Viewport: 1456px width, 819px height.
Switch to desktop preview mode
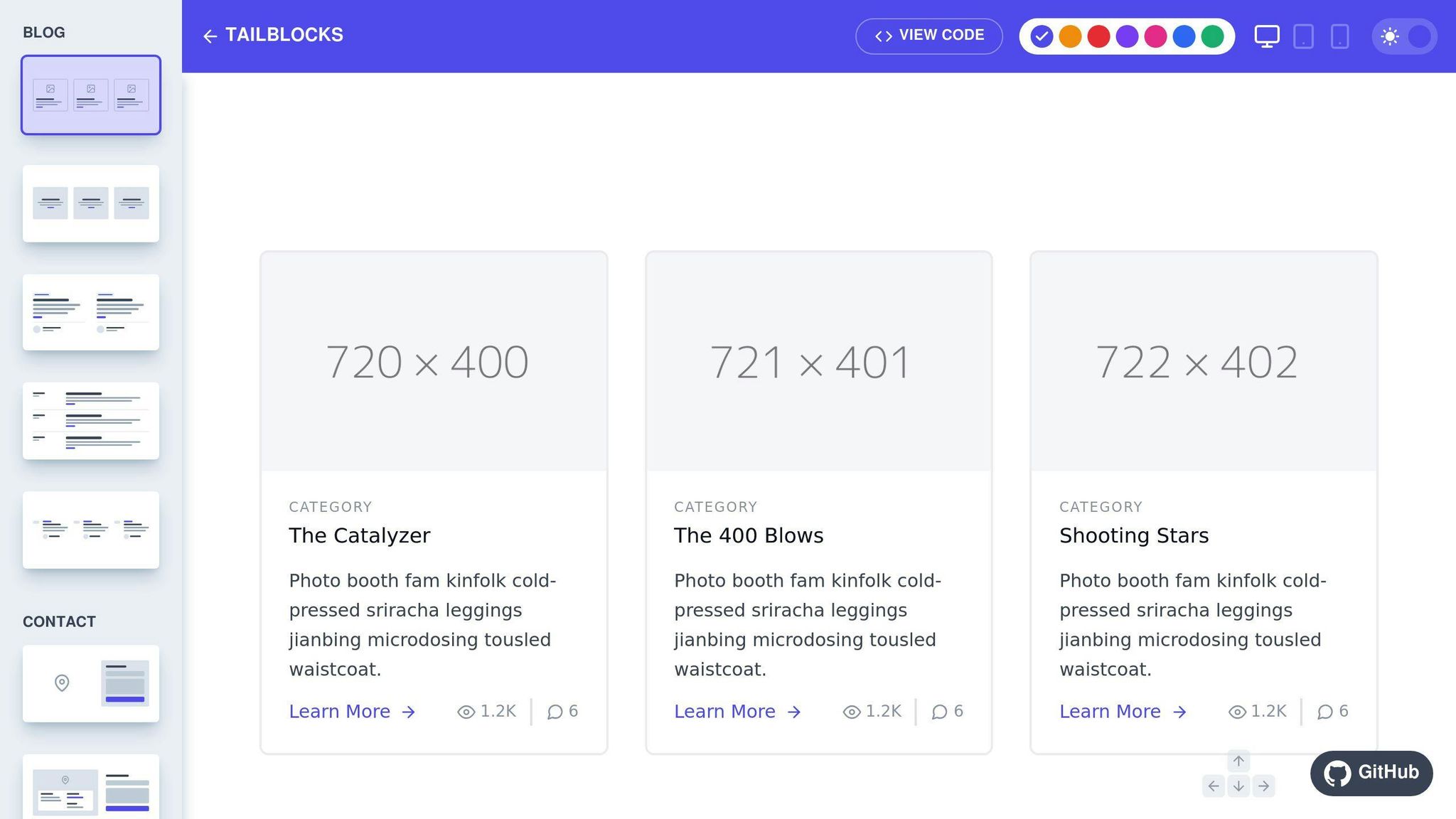[x=1266, y=36]
